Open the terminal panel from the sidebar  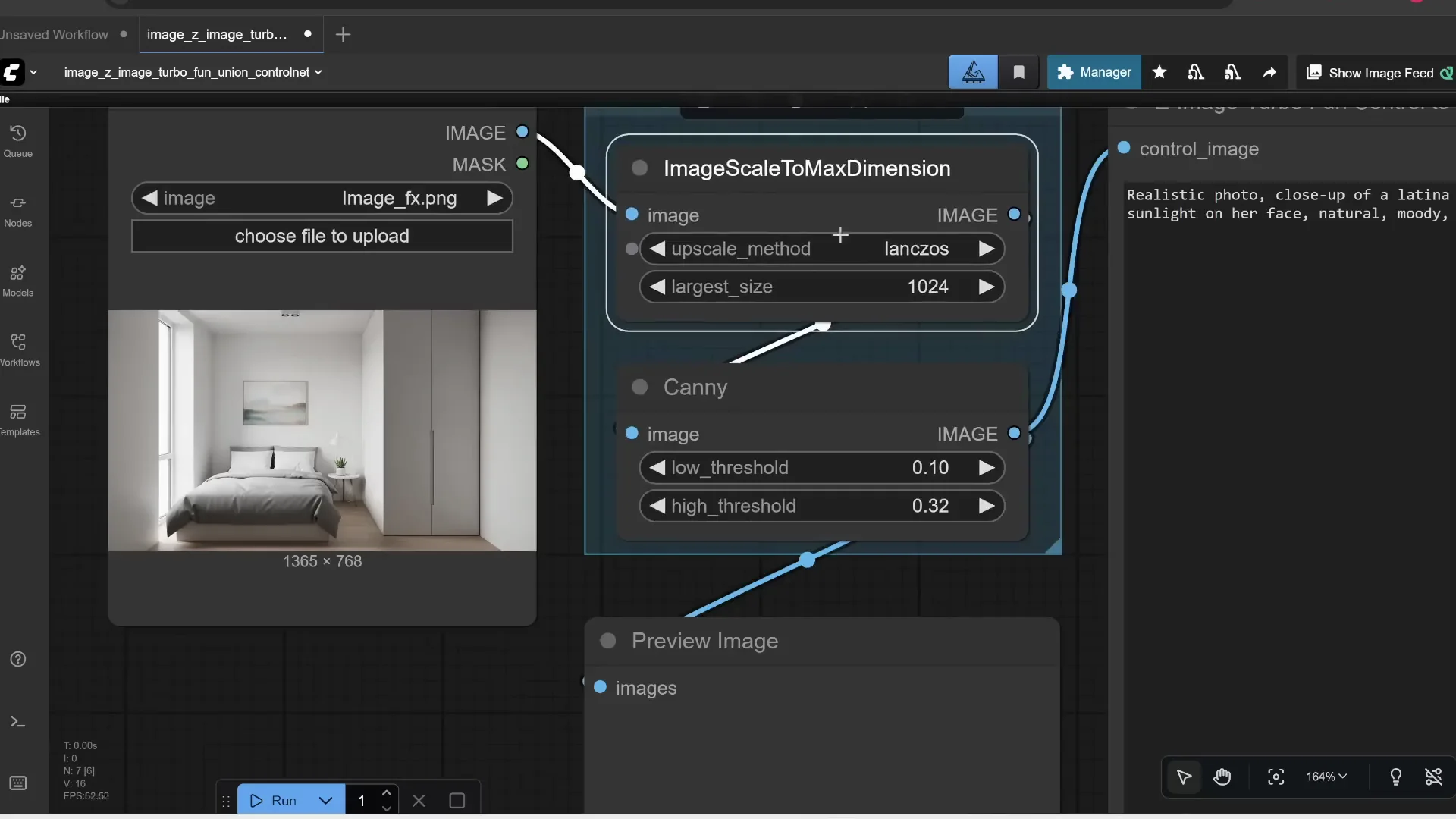(18, 721)
